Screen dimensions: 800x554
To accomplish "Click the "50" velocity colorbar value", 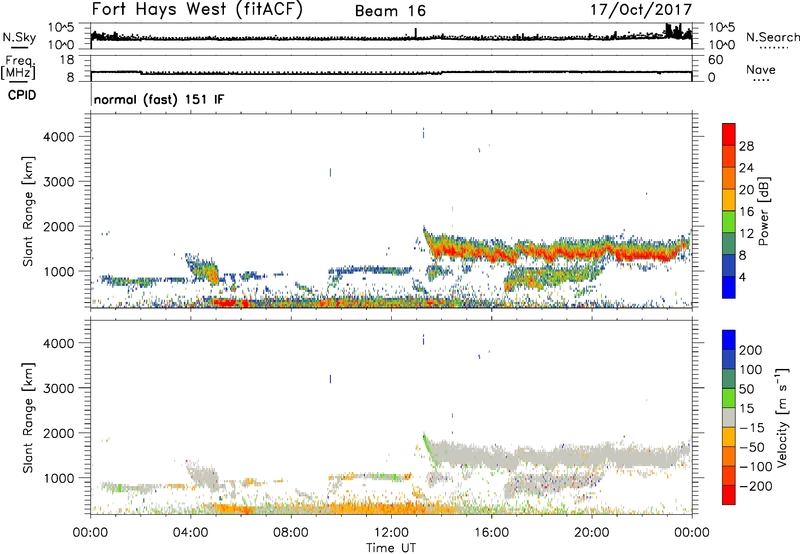I will pyautogui.click(x=746, y=389).
